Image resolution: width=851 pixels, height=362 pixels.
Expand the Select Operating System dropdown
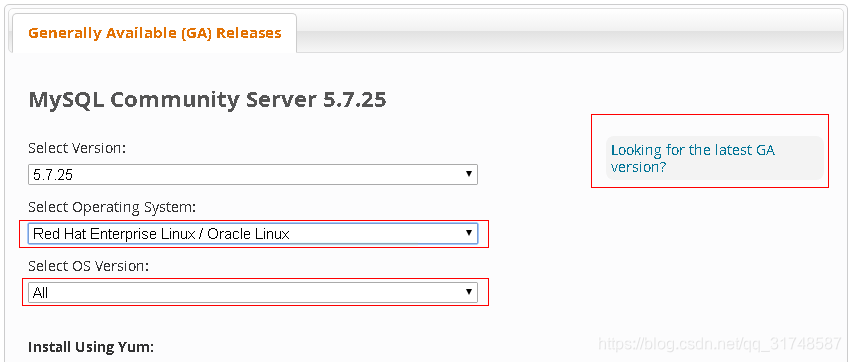tap(253, 234)
